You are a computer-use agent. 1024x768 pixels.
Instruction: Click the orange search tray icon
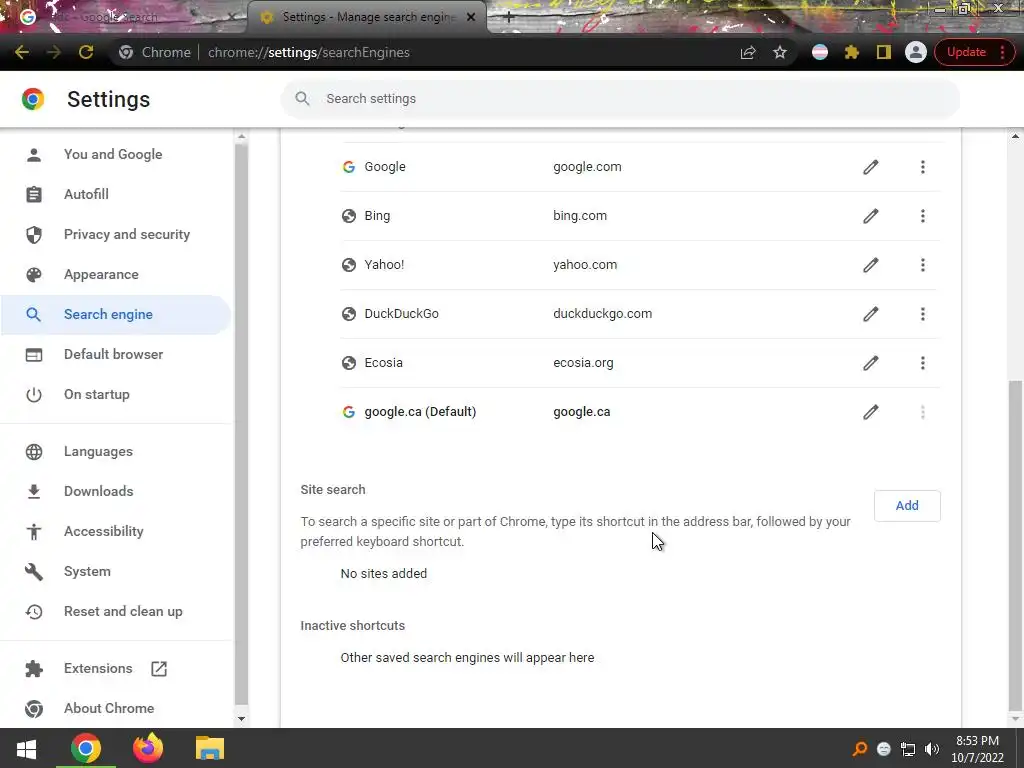click(860, 749)
